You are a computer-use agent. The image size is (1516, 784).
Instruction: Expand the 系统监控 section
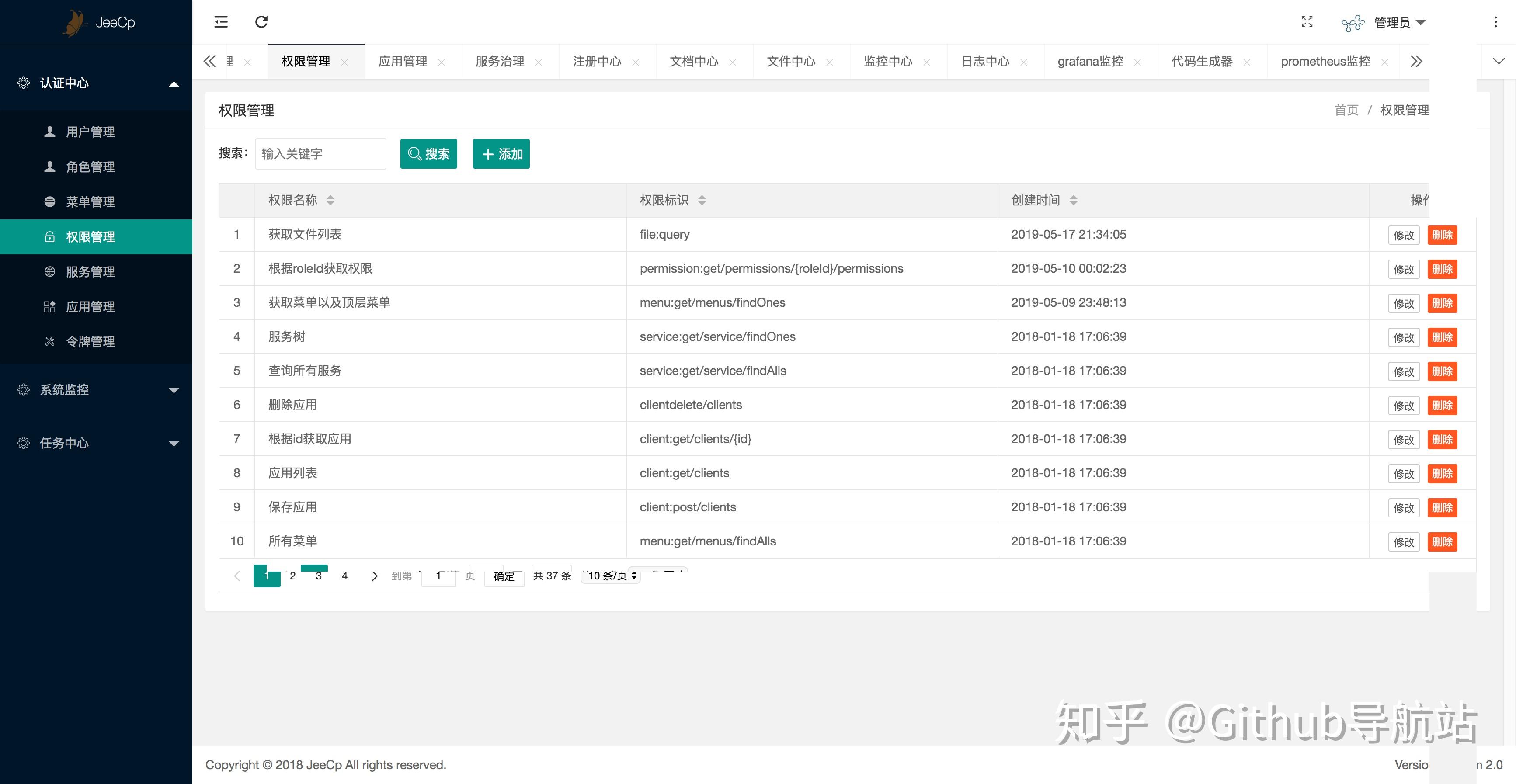tap(174, 389)
